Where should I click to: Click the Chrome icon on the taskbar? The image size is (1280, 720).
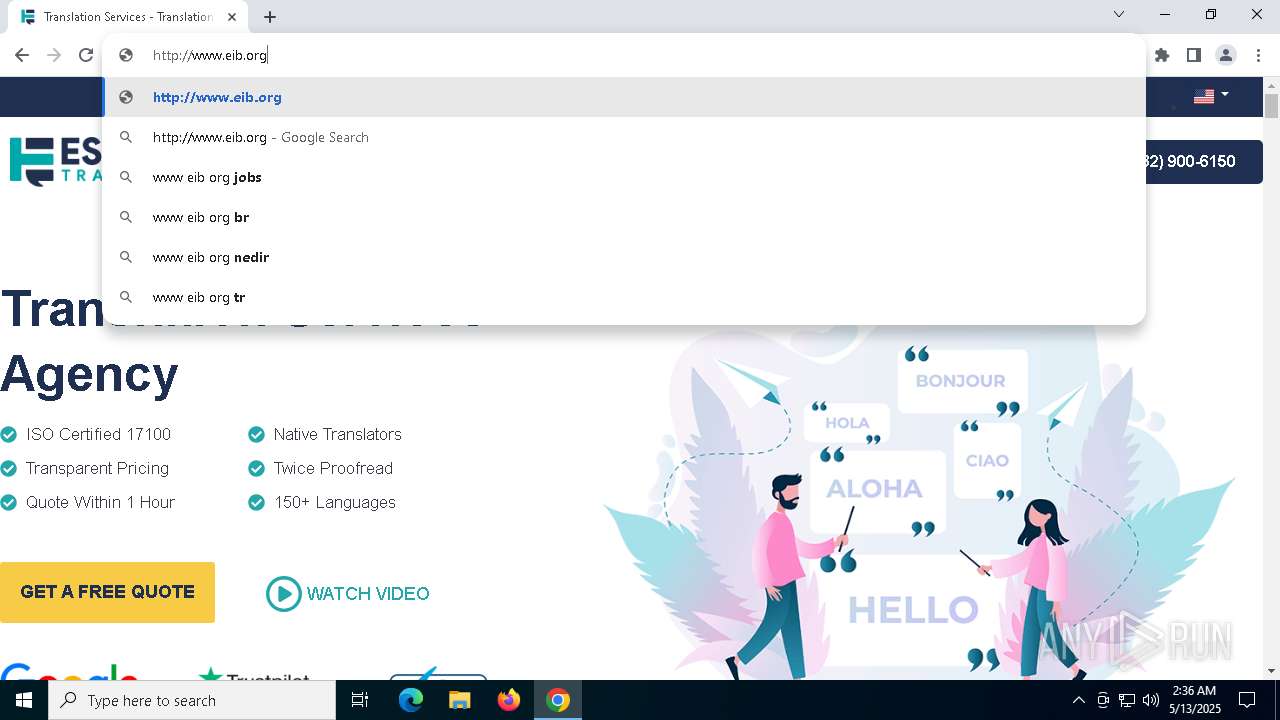tap(558, 700)
